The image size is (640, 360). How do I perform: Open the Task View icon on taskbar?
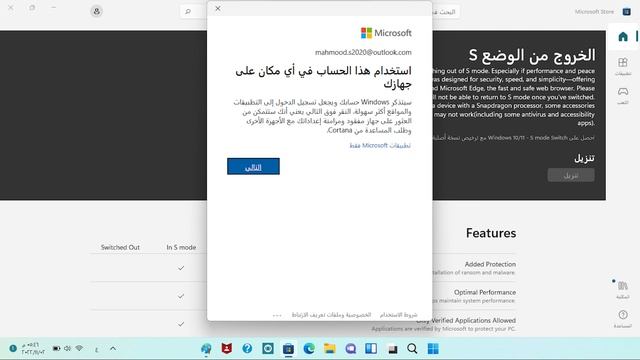(392, 349)
